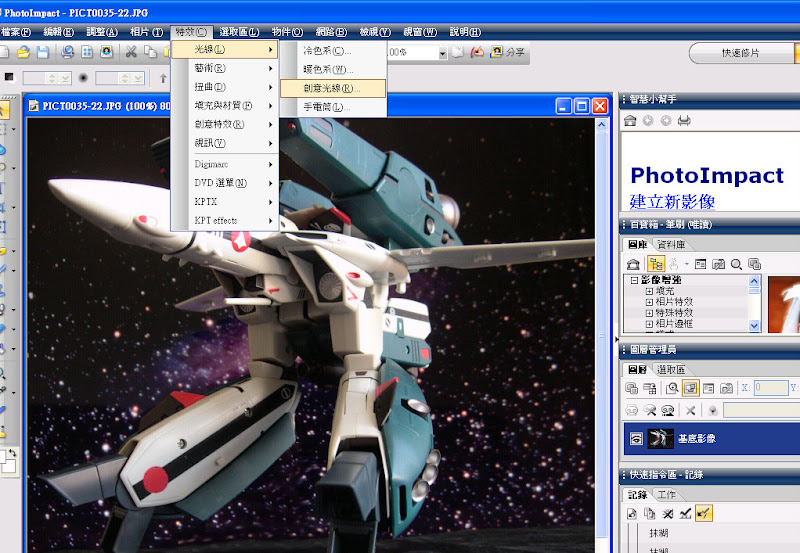This screenshot has height=553, width=800.
Task: Open the 填充與材質 submenu
Action: tap(225, 106)
